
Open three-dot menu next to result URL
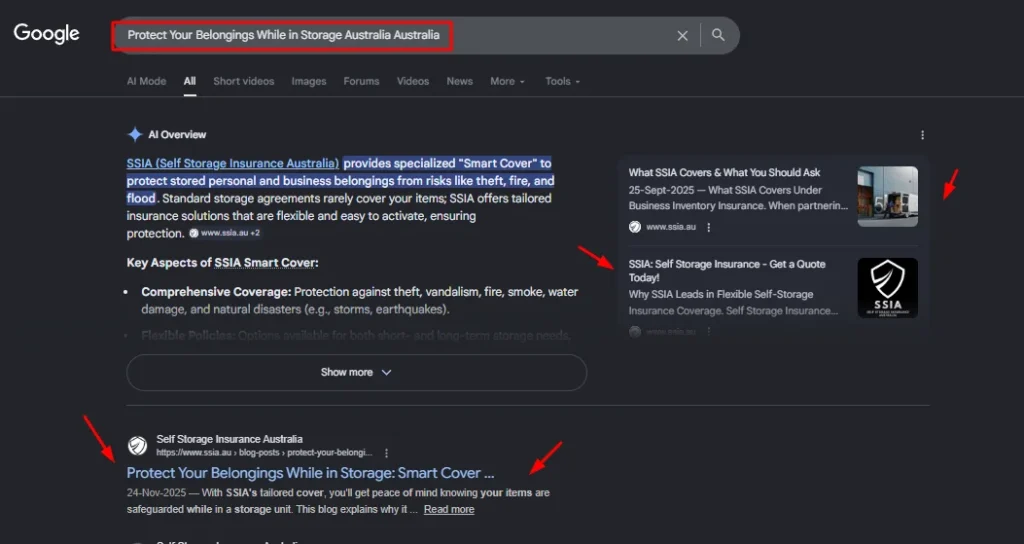[387, 453]
